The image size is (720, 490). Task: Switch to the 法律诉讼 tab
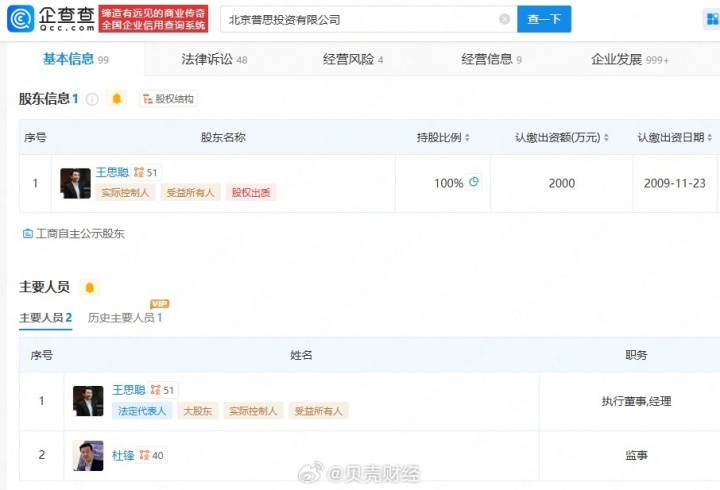pos(213,60)
